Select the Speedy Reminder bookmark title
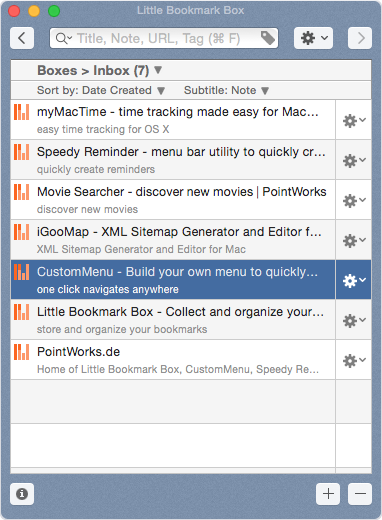This screenshot has height=520, width=382. point(181,152)
